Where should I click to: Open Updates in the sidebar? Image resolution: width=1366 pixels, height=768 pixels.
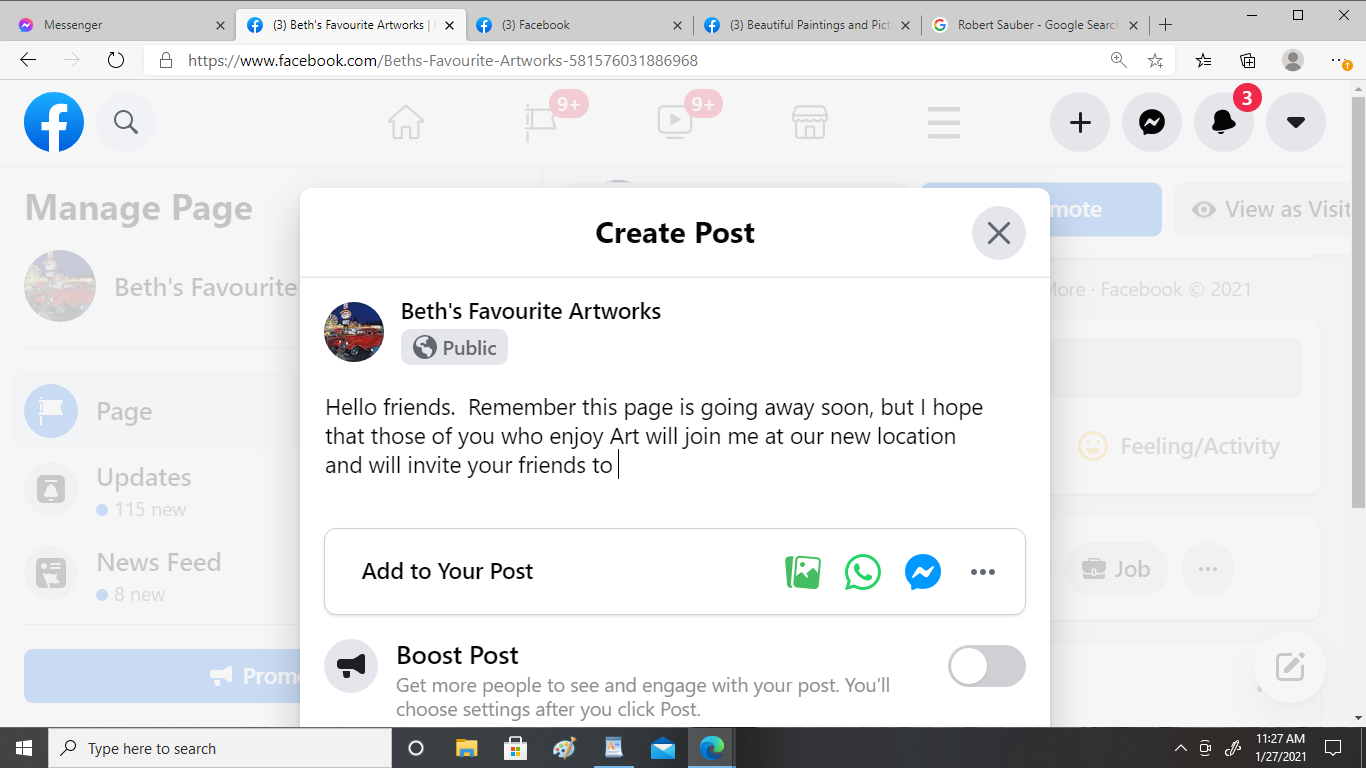click(x=156, y=492)
